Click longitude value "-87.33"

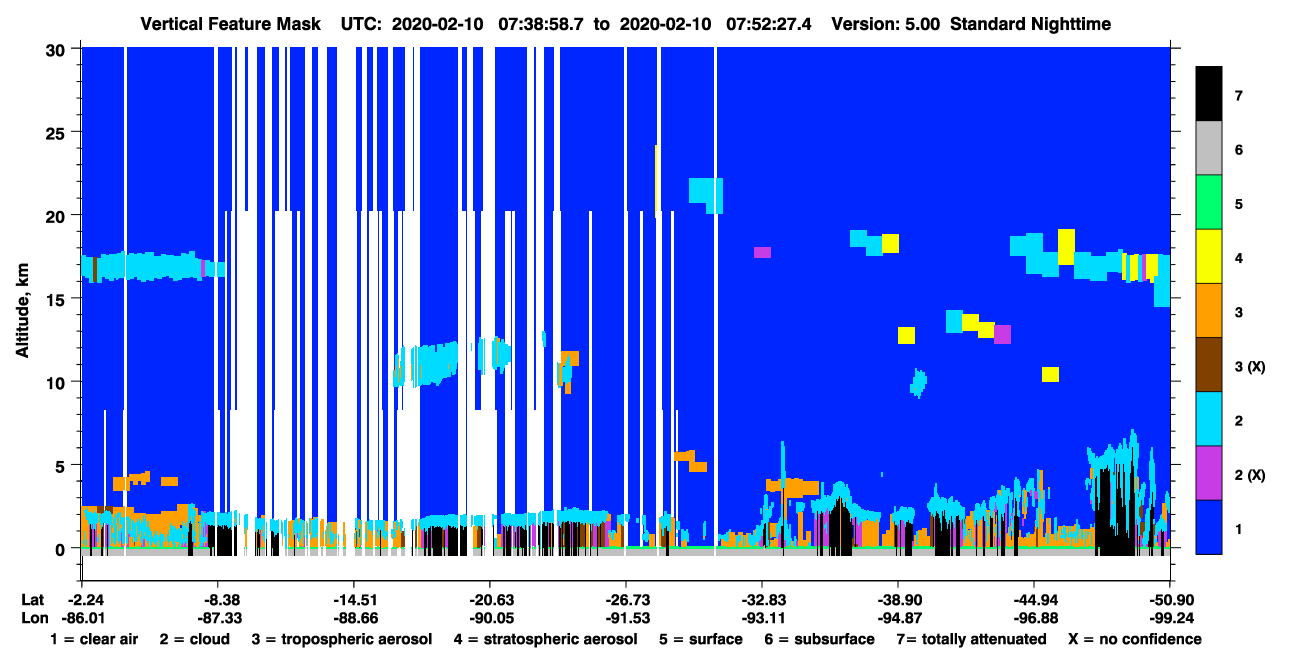click(218, 619)
